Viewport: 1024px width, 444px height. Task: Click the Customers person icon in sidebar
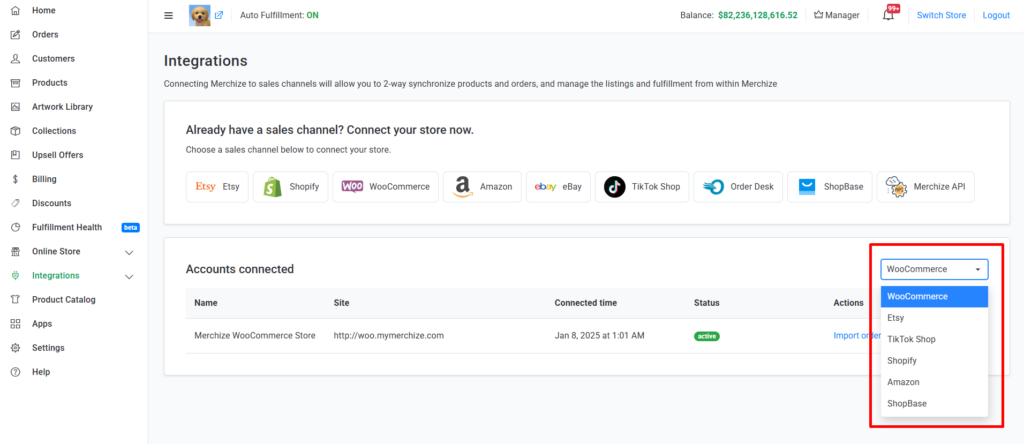click(16, 59)
